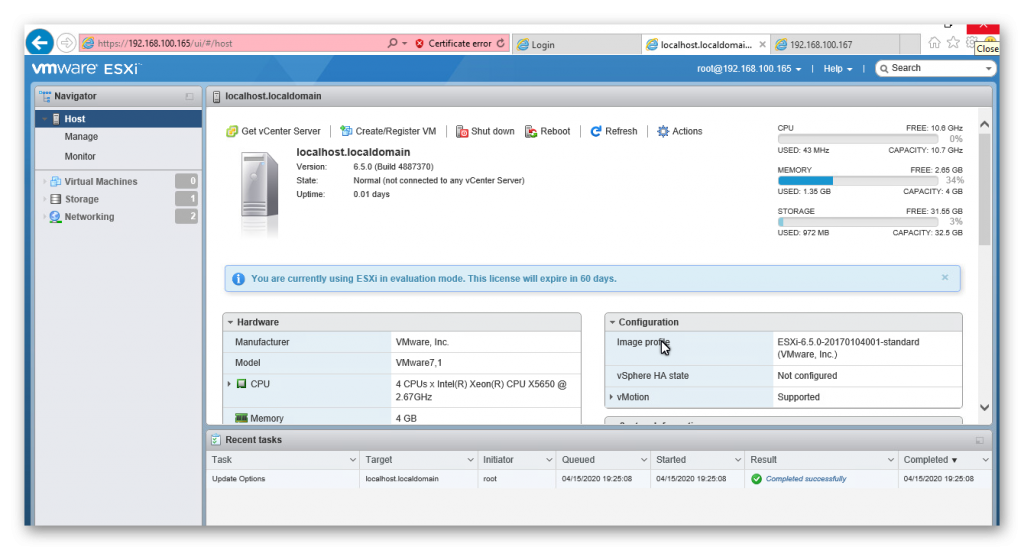Open Virtual Machines in the Navigator
This screenshot has height=550, width=1024.
pos(101,182)
